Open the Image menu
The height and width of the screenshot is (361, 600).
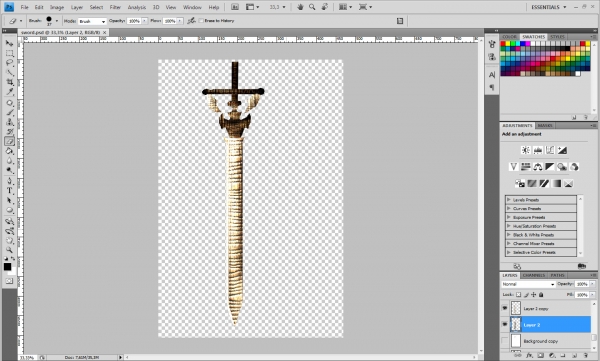tap(57, 7)
